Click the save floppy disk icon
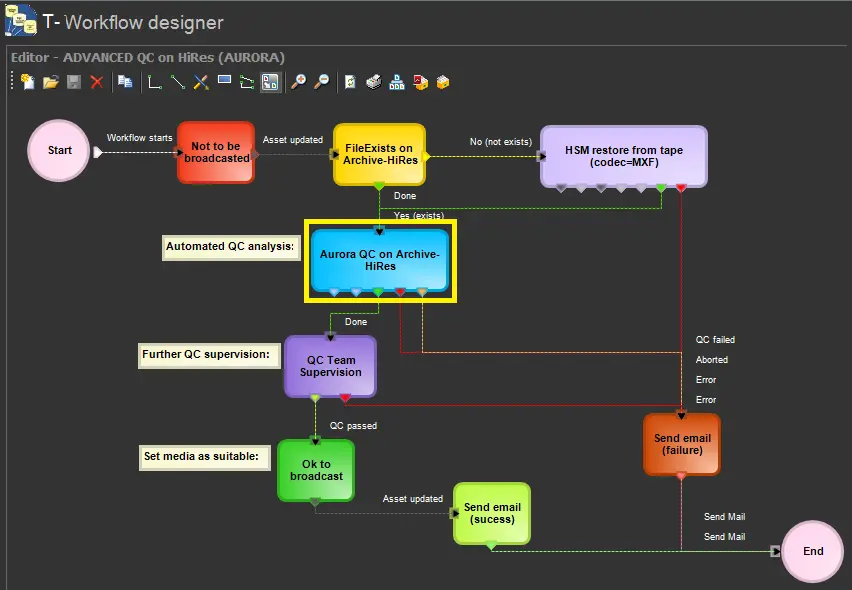Viewport: 852px width, 590px height. pyautogui.click(x=74, y=82)
